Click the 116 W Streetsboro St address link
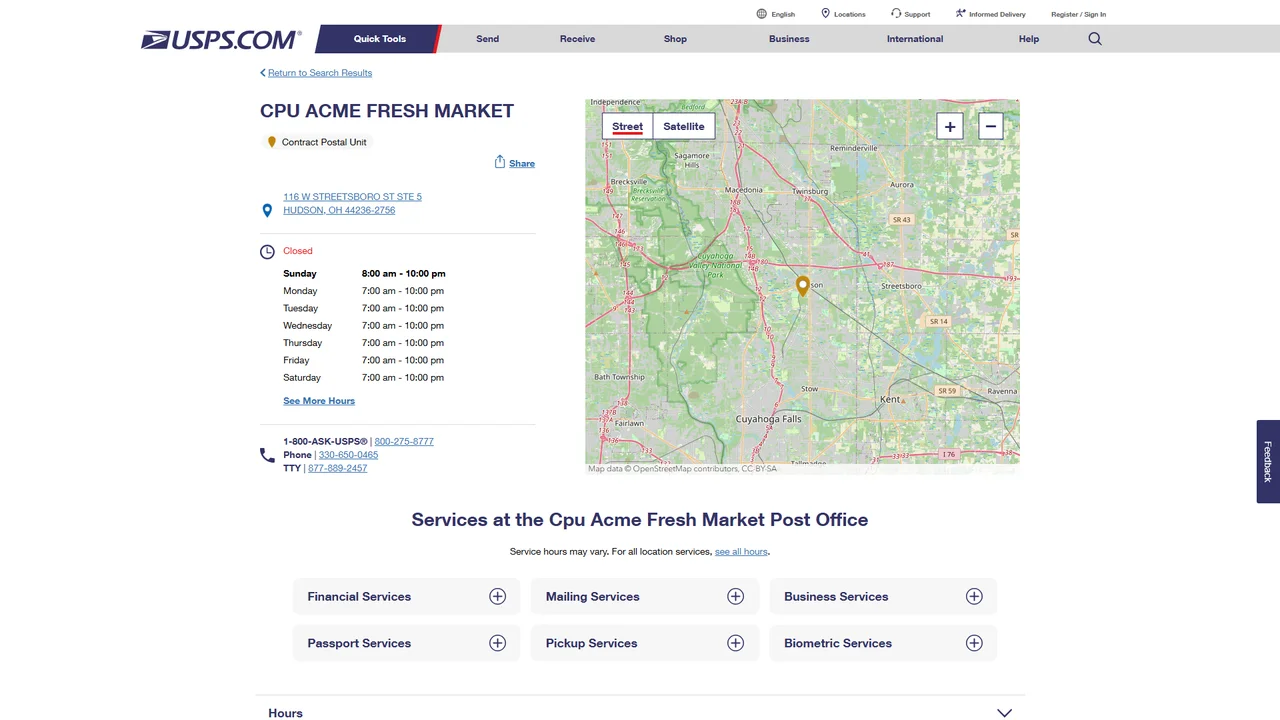Screen dimensions: 1280x720 tap(352, 204)
